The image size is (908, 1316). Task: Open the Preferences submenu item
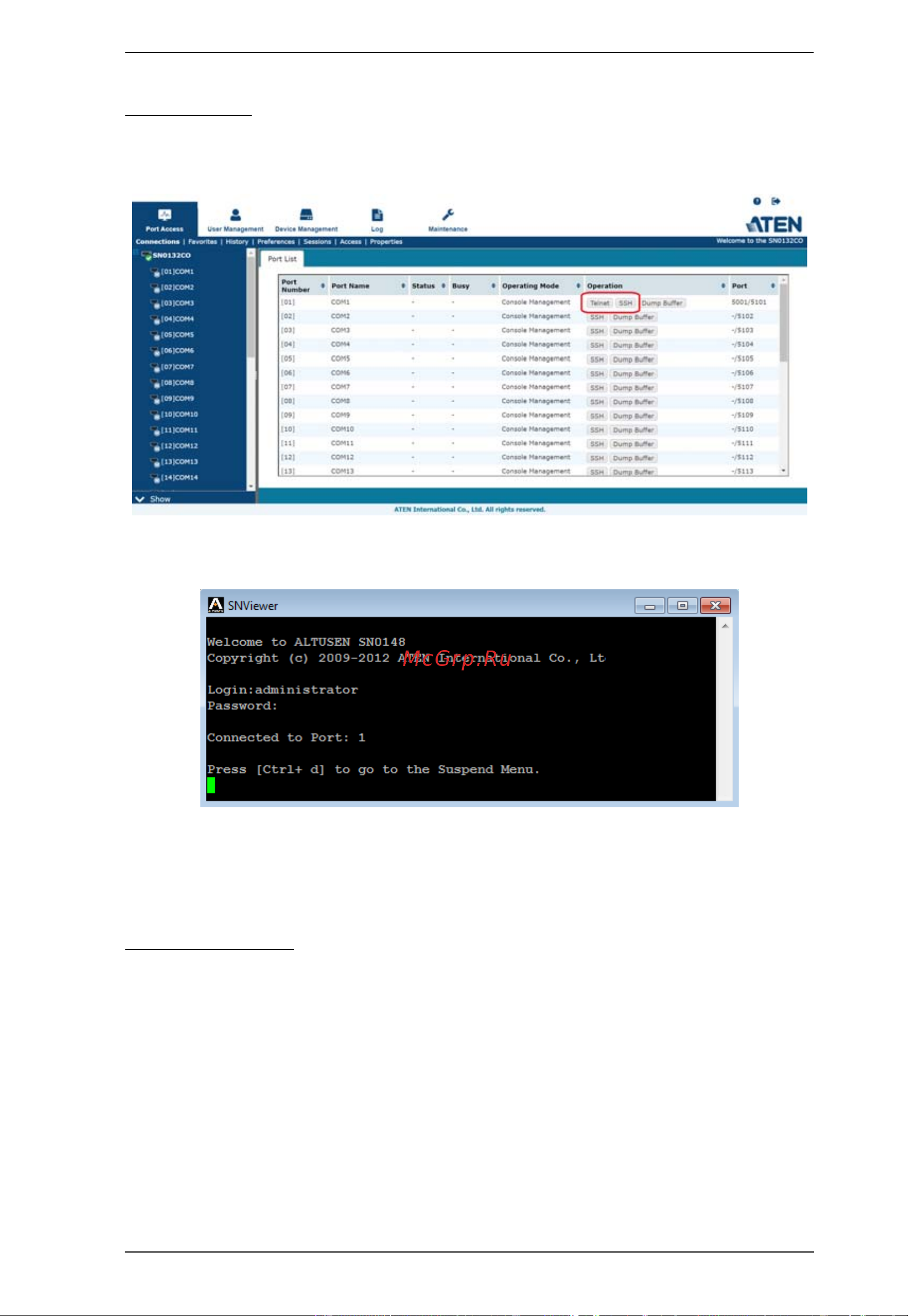coord(276,242)
